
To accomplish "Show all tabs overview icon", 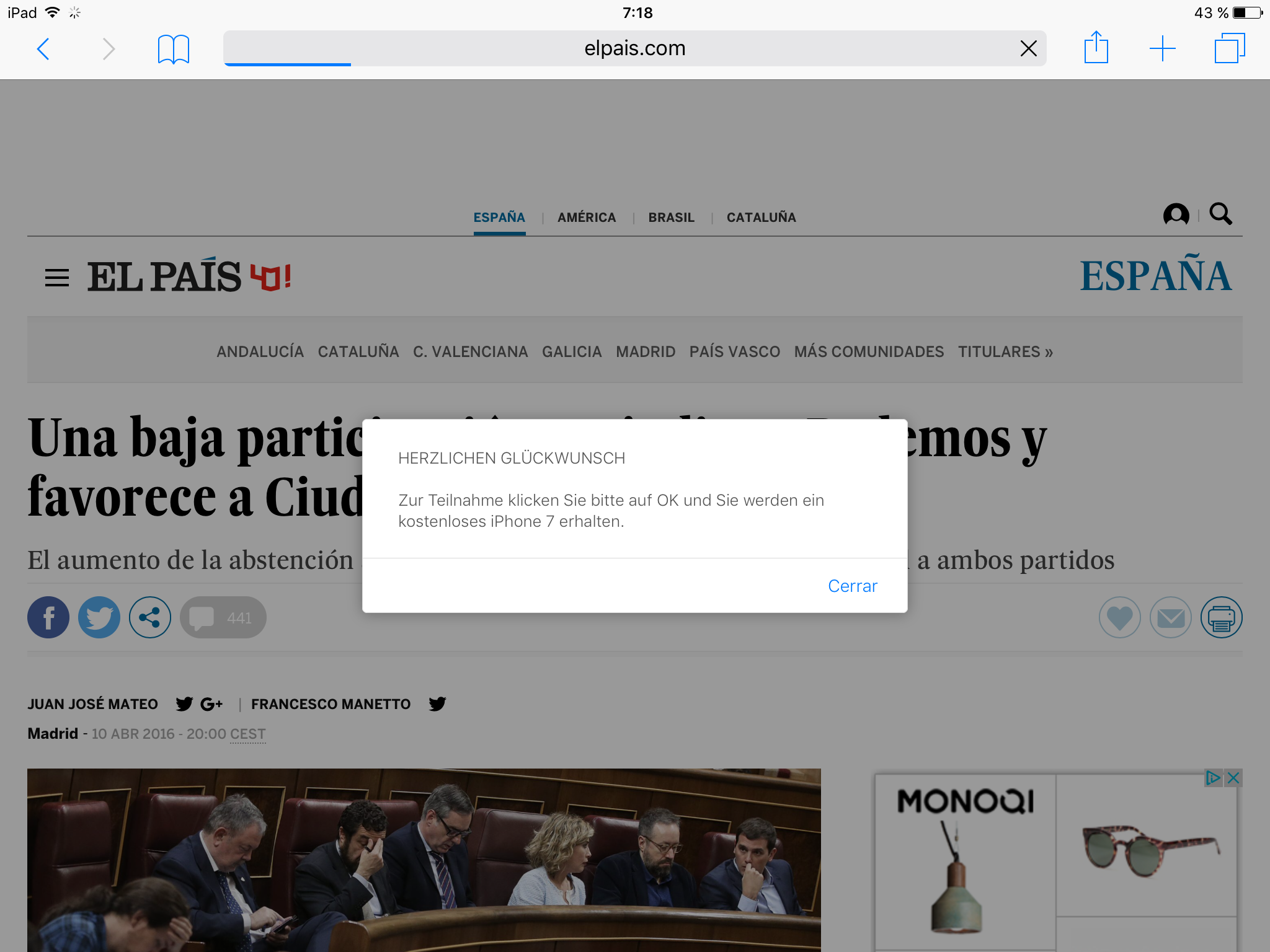I will pos(1229,49).
